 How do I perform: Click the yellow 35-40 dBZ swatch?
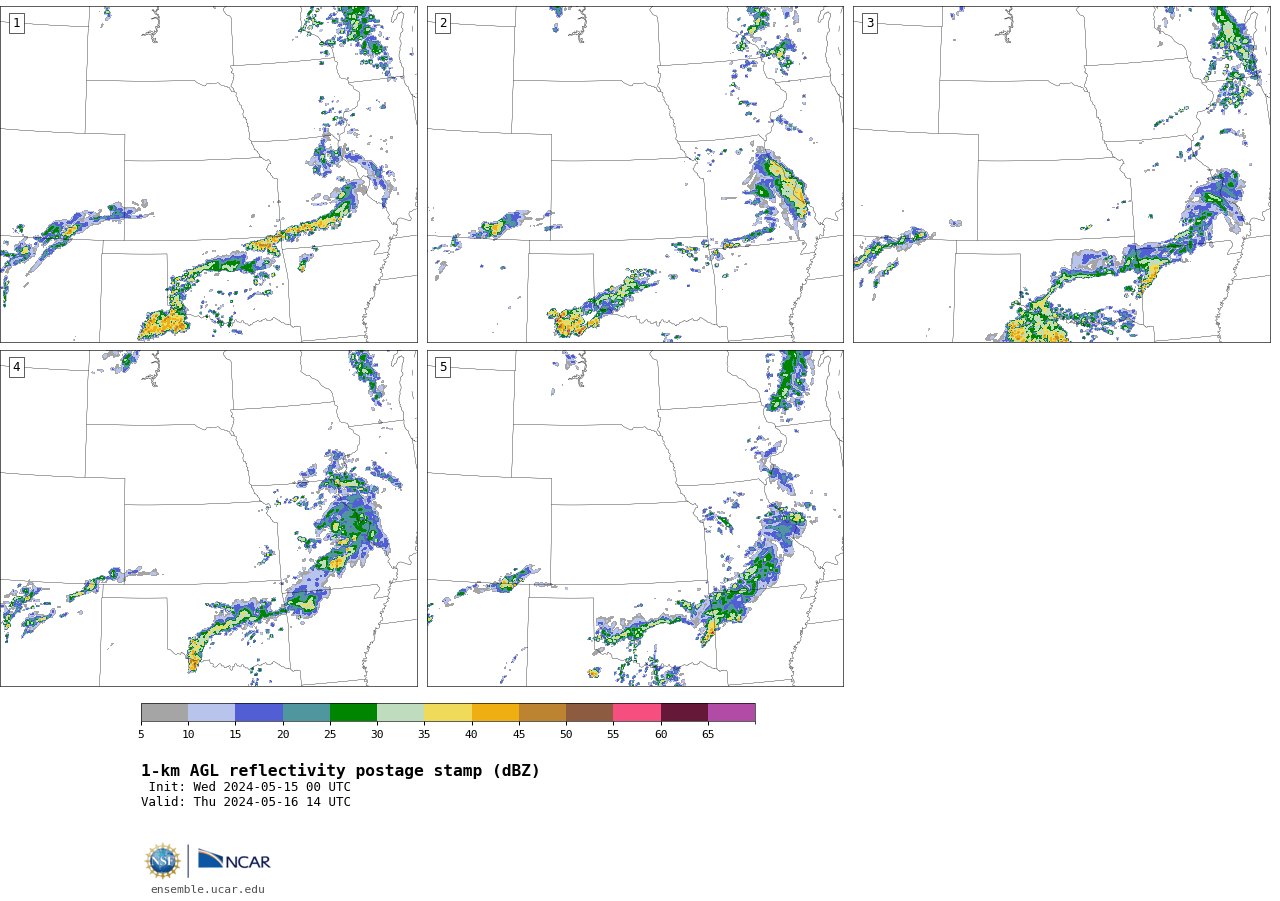[x=448, y=713]
